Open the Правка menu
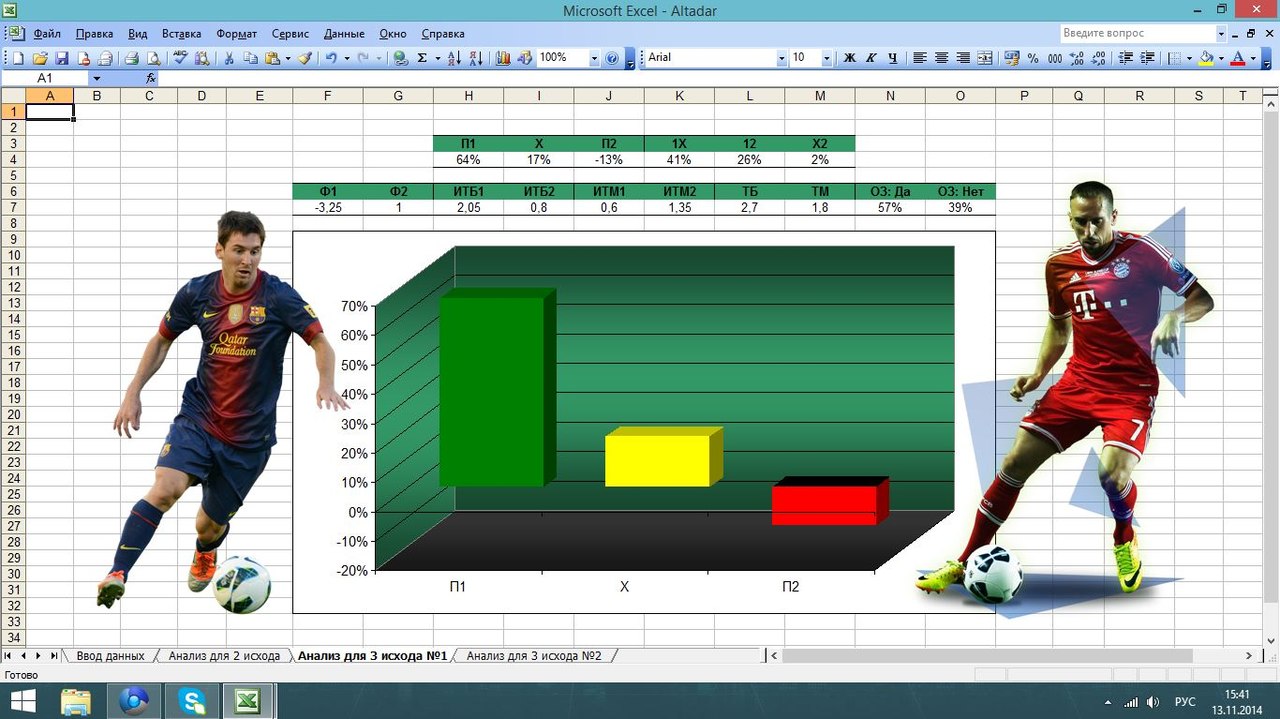Viewport: 1280px width, 719px height. pyautogui.click(x=94, y=33)
